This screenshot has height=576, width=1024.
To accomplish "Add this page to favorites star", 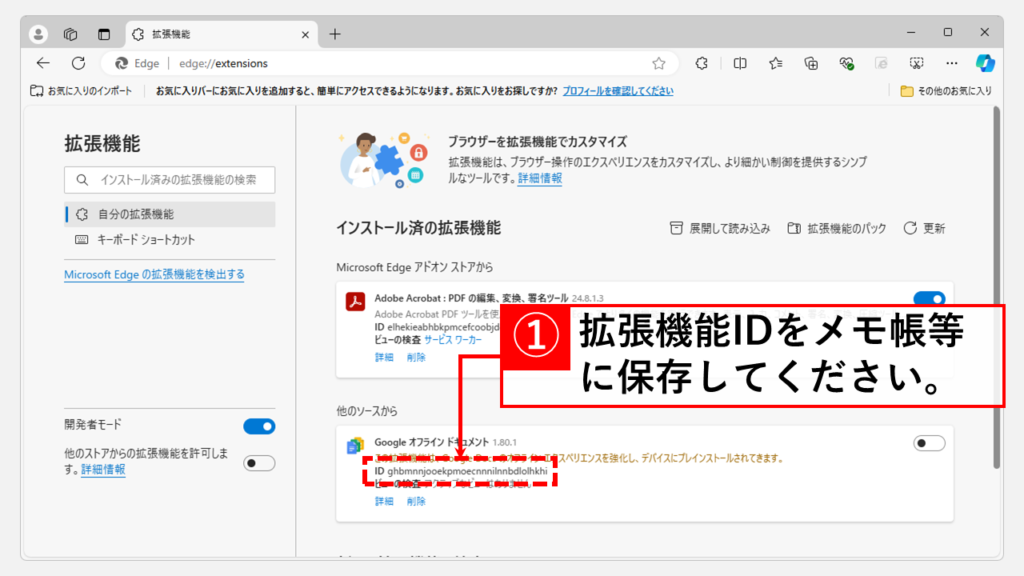I will click(x=659, y=63).
